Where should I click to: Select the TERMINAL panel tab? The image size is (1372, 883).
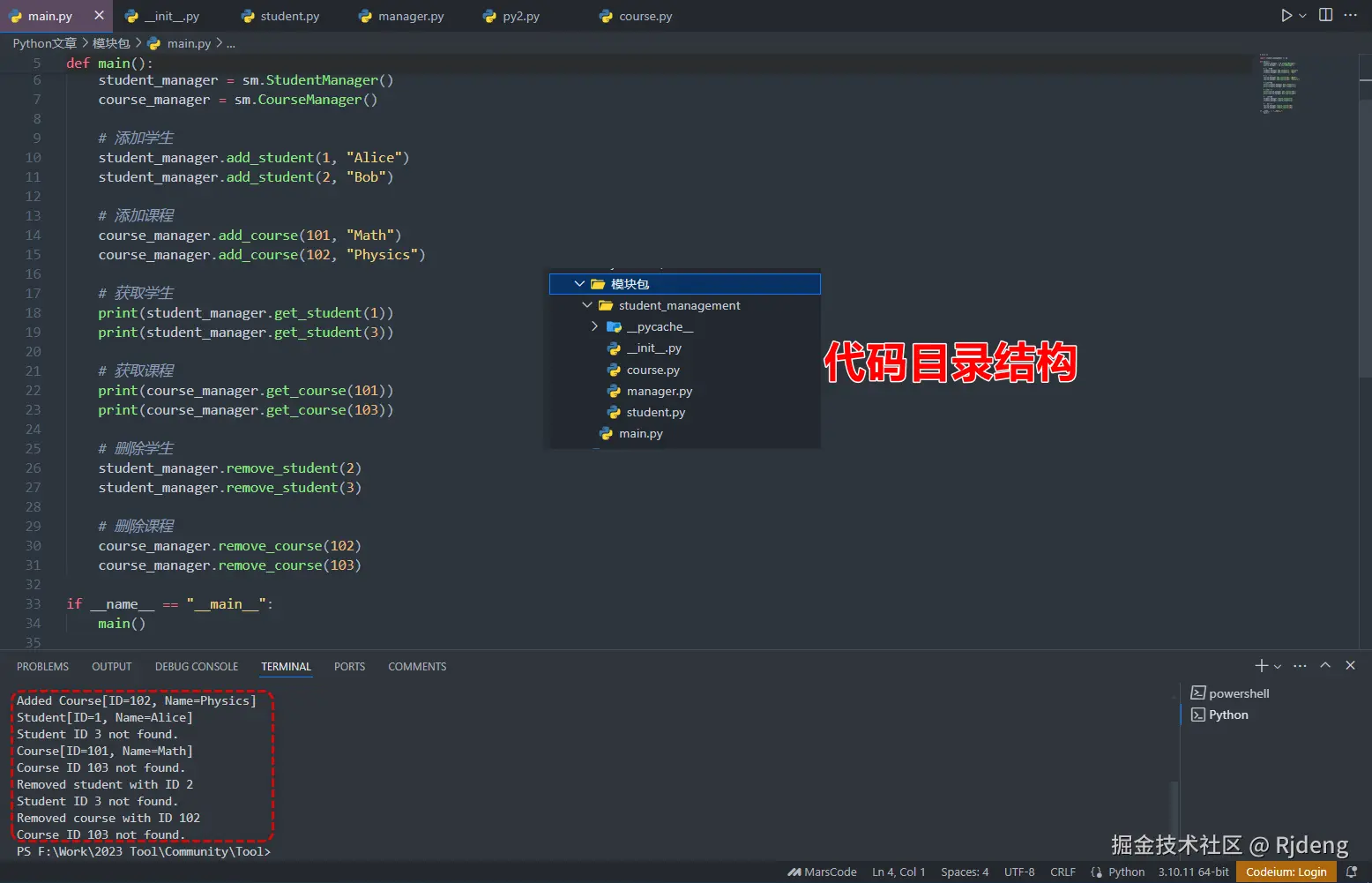[x=286, y=667]
